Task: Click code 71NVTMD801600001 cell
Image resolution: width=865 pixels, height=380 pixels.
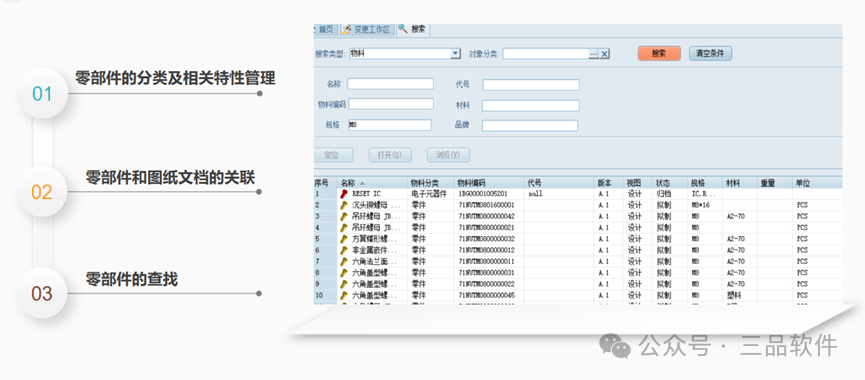Action: click(x=486, y=205)
